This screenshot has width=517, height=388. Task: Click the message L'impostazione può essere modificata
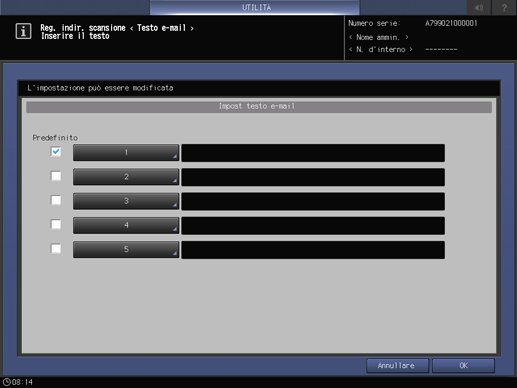[100, 88]
